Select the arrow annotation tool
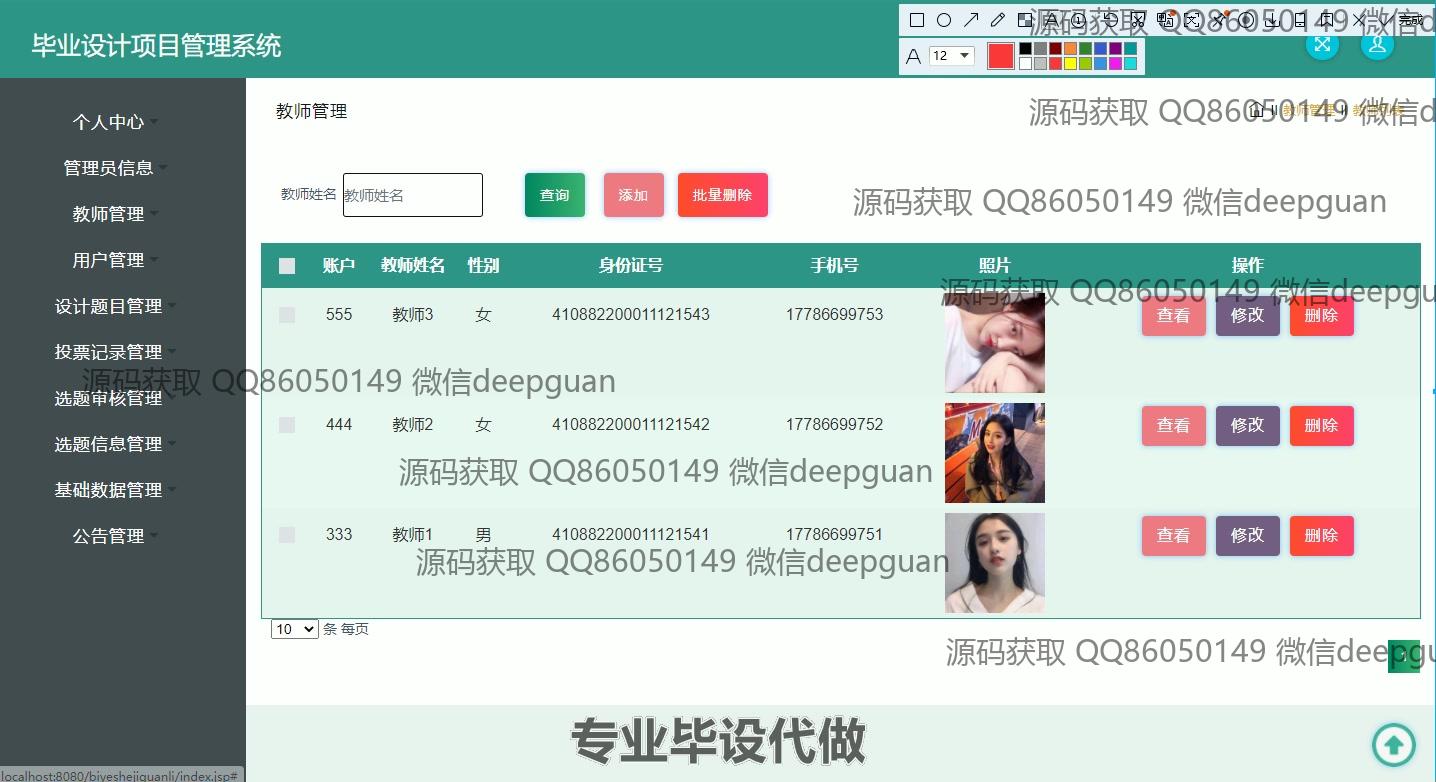 (970, 20)
